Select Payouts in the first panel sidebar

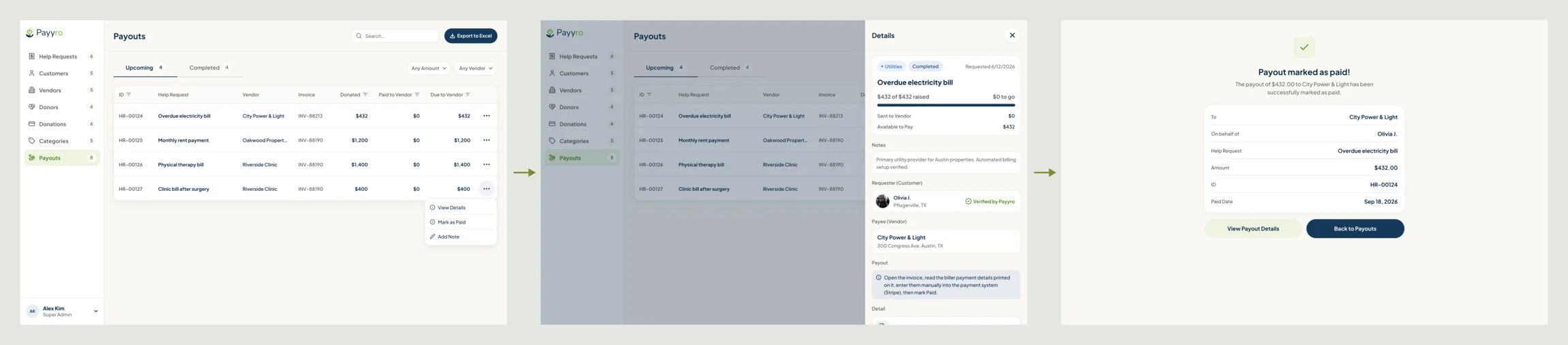[x=61, y=157]
